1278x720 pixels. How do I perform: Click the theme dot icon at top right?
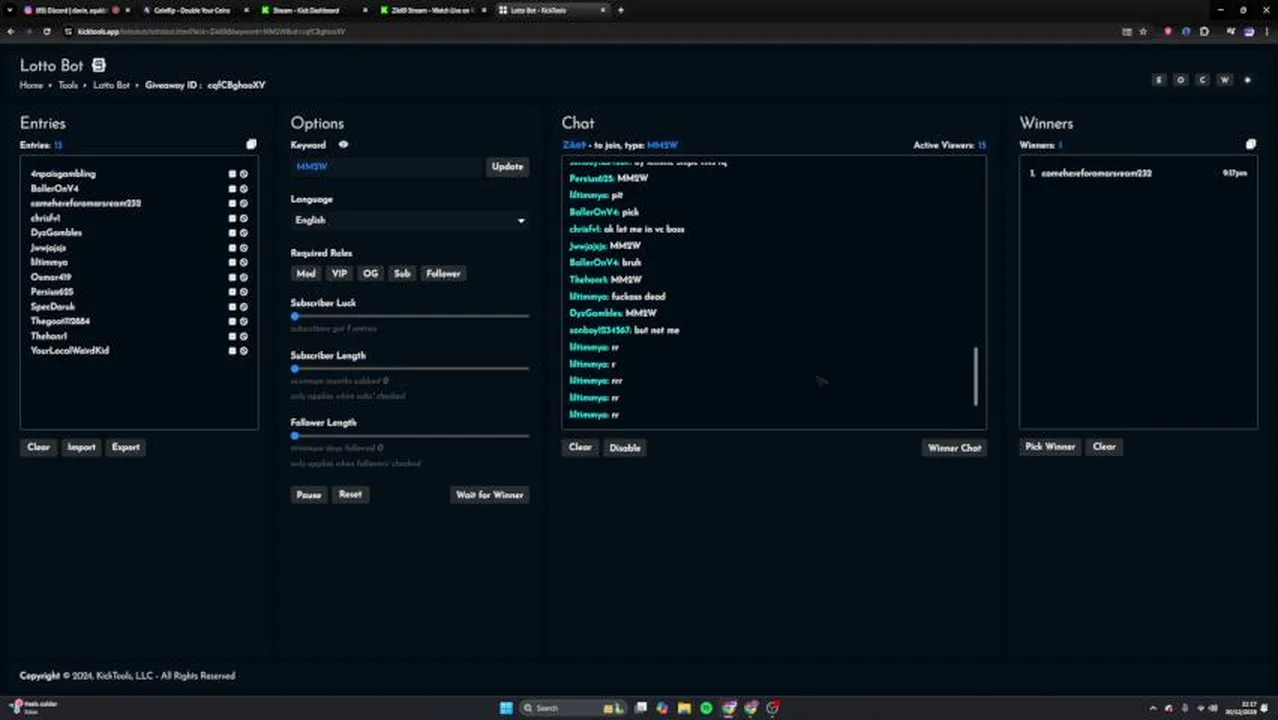1247,80
